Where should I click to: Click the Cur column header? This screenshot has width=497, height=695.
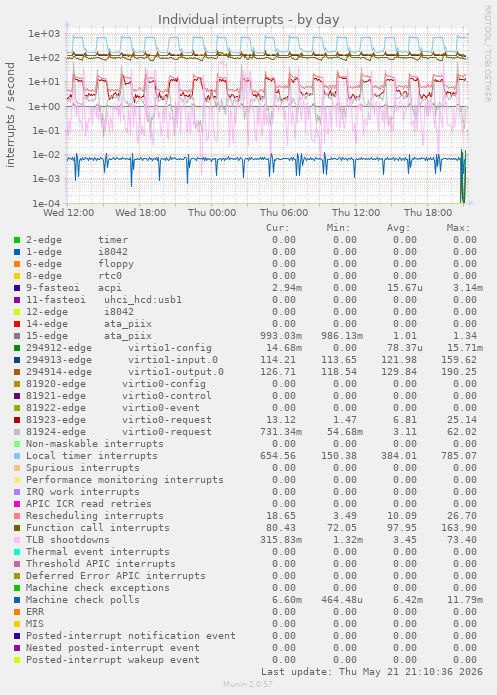tap(278, 228)
